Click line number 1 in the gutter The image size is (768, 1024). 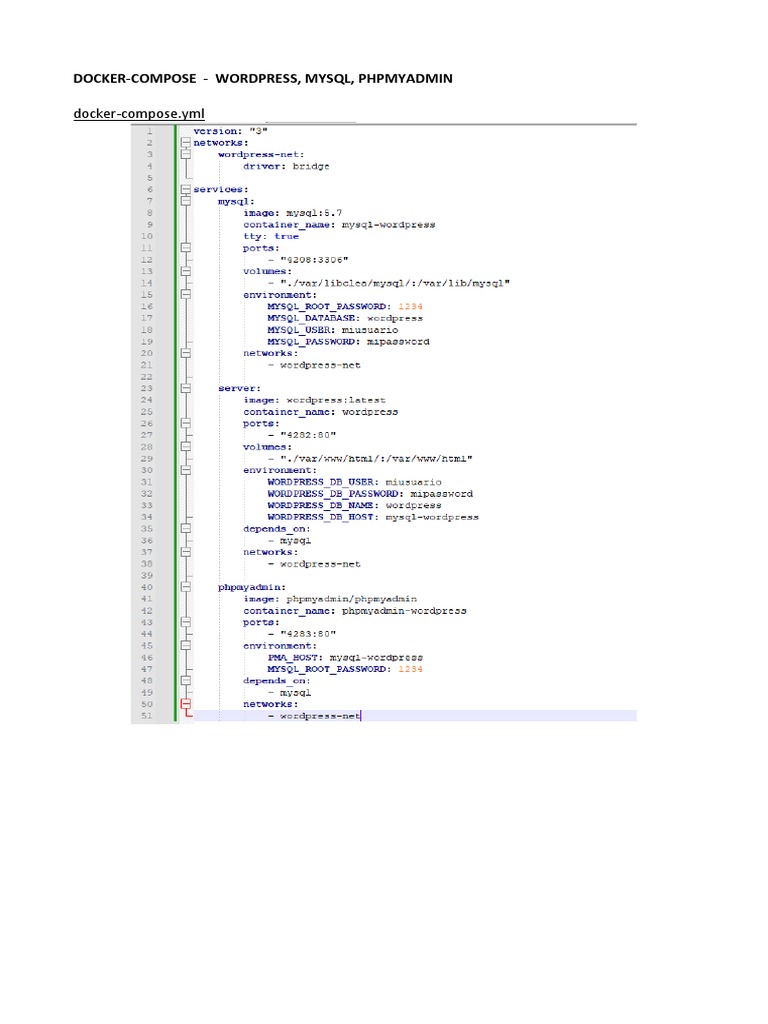148,131
